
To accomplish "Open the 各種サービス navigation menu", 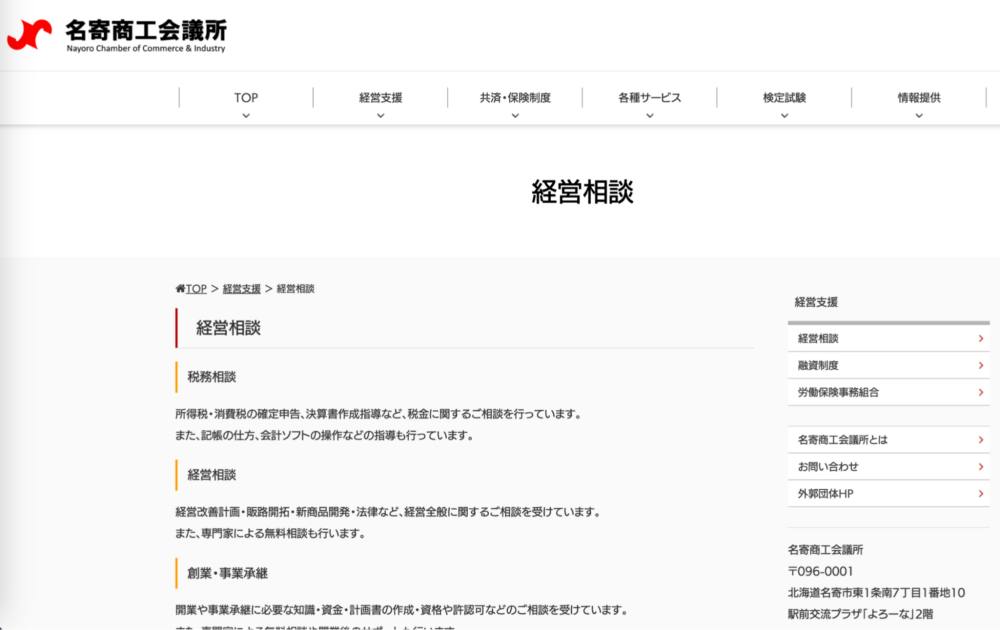I will tap(650, 98).
